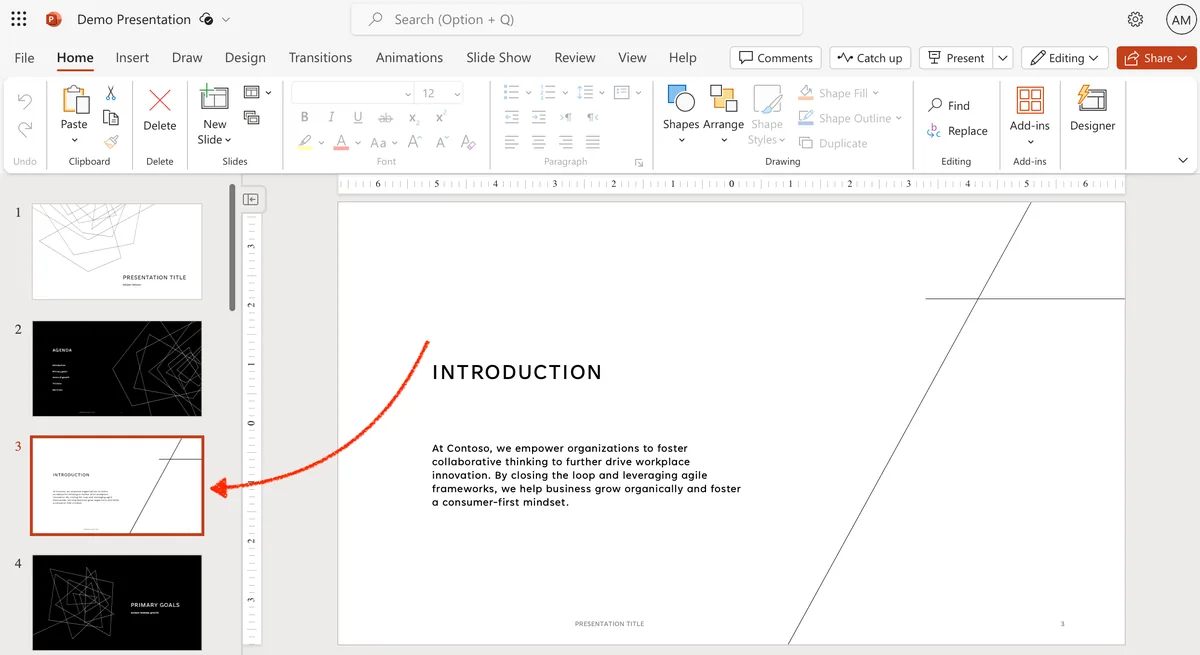This screenshot has width=1200, height=655.
Task: Open the Designer pane
Action: click(x=1092, y=108)
